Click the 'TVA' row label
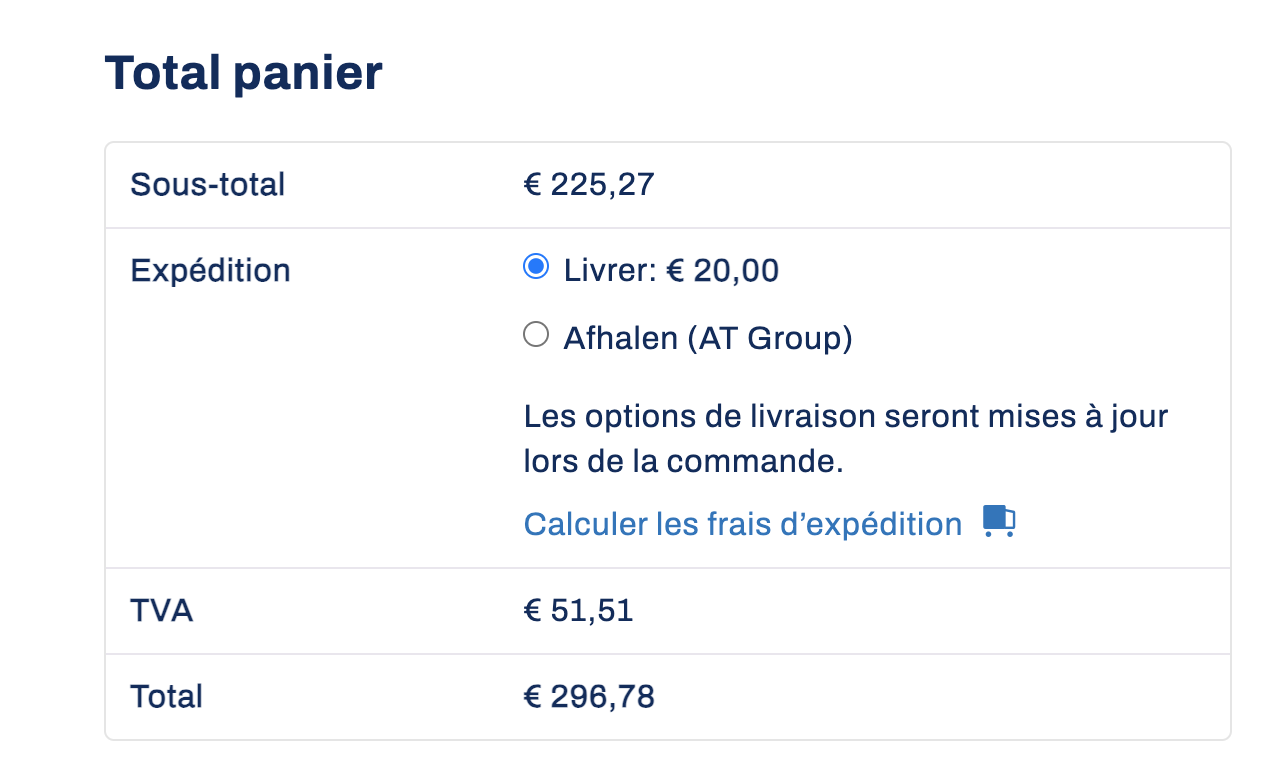Screen dimensions: 1266x780 coord(161,611)
